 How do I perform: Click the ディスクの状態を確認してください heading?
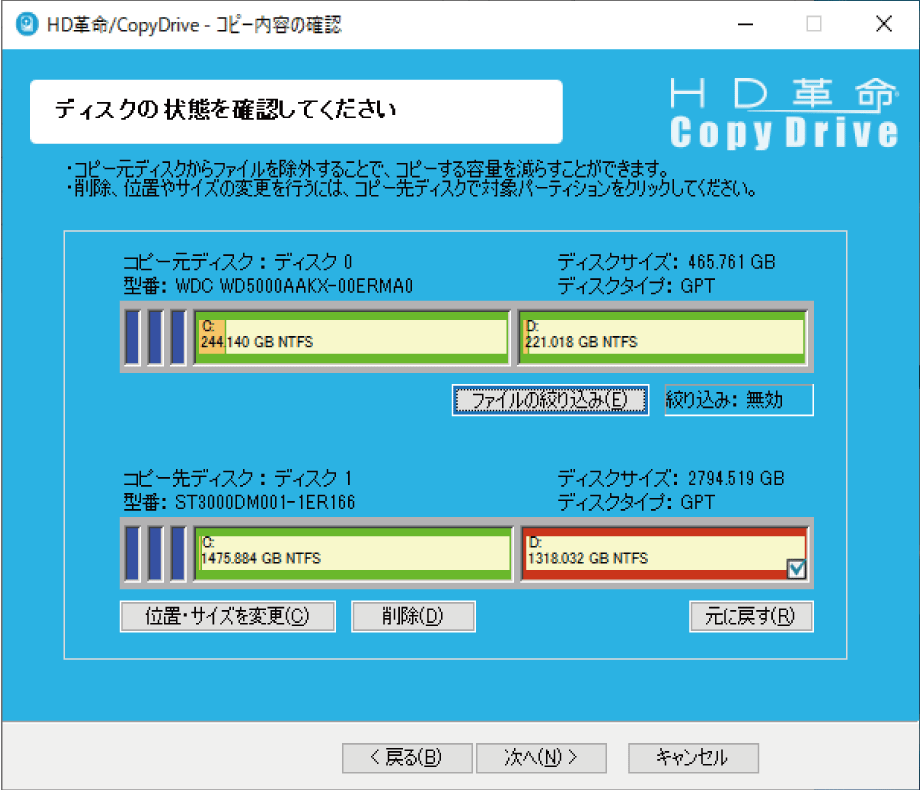(226, 110)
